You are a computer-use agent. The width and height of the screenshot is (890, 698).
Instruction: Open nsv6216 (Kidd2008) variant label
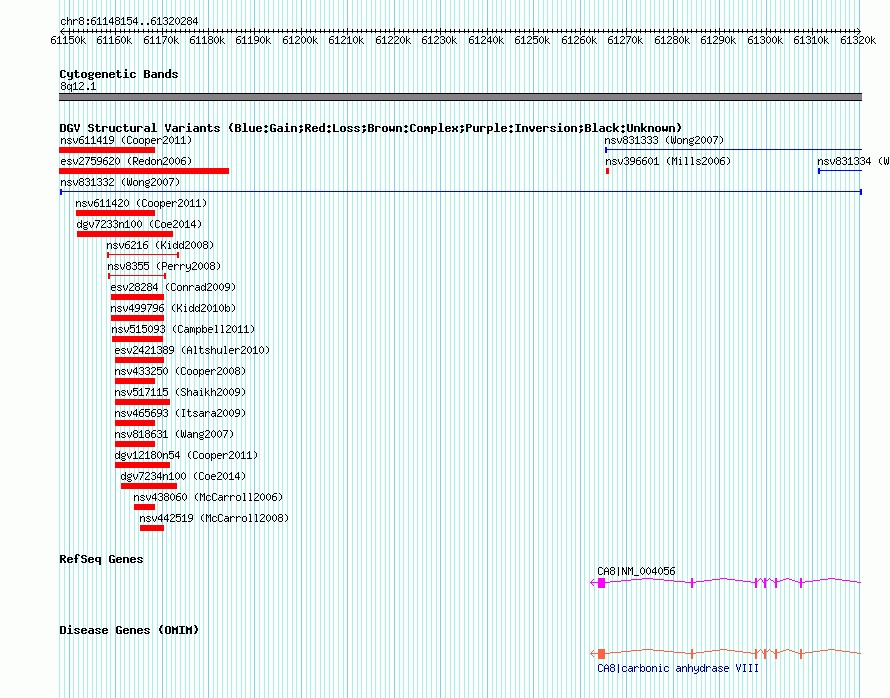[x=160, y=245]
